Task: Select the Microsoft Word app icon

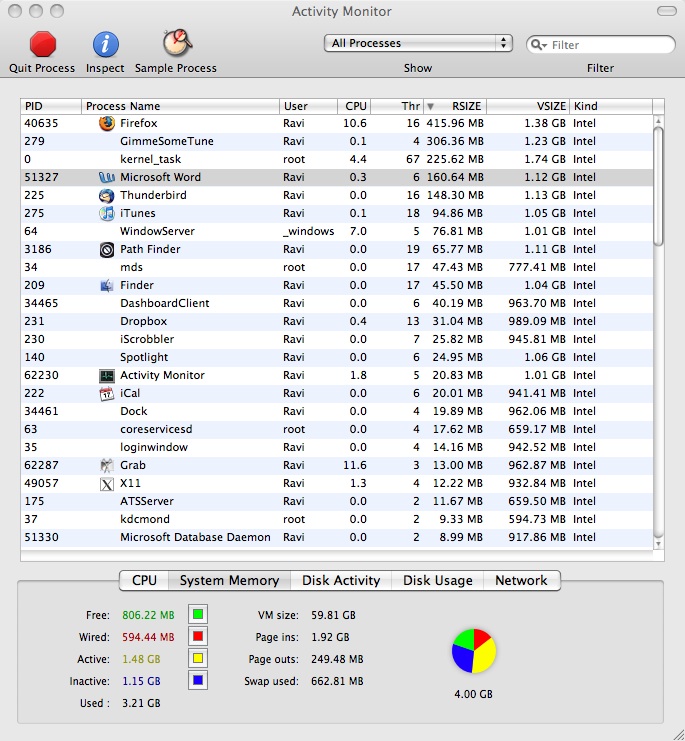Action: (107, 177)
